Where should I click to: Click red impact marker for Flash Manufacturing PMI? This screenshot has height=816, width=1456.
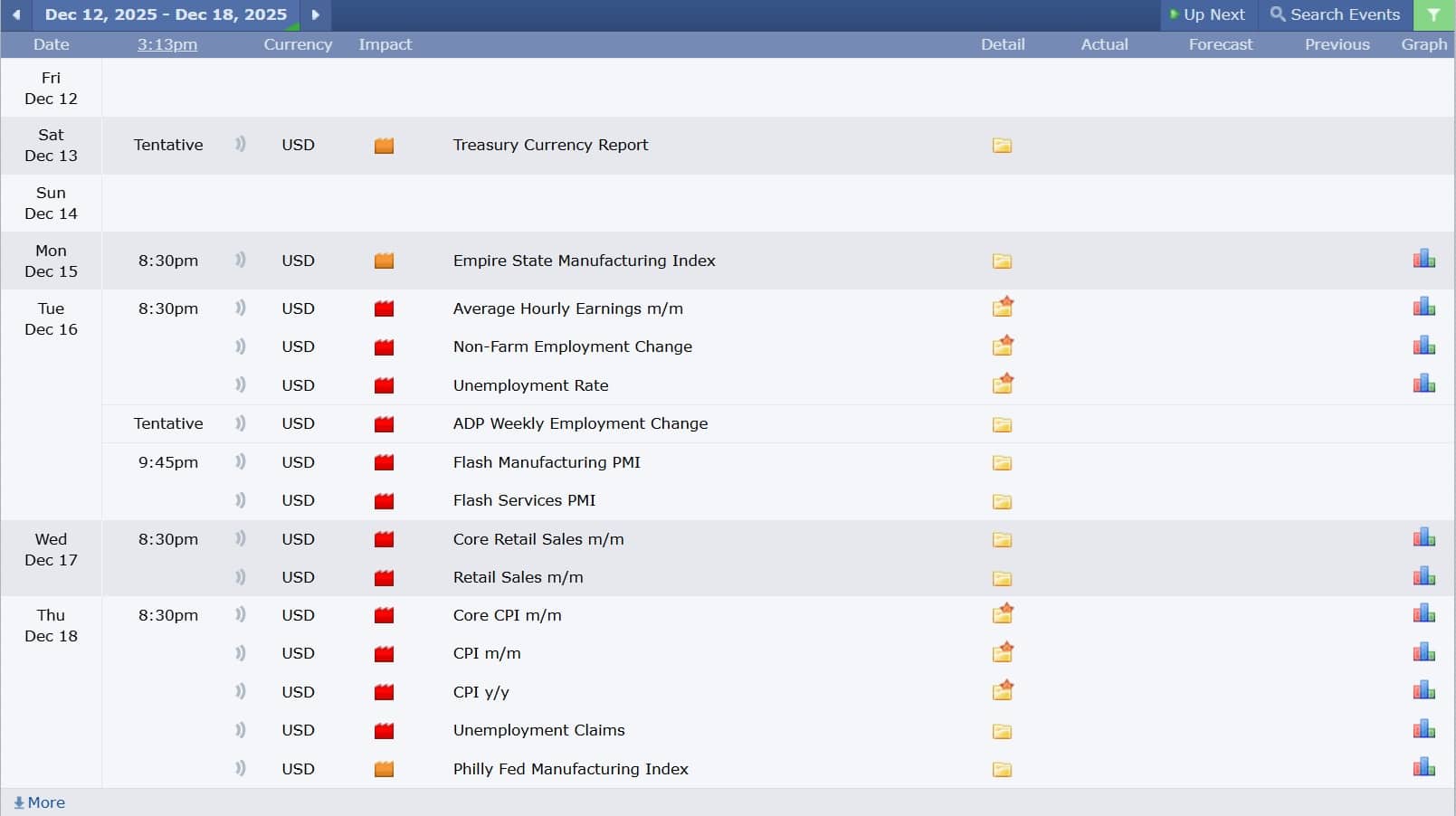[384, 462]
